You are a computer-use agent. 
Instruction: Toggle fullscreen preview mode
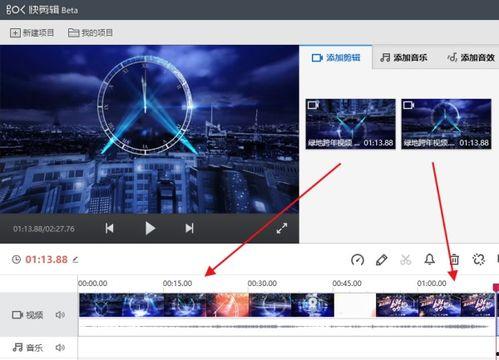[x=282, y=228]
